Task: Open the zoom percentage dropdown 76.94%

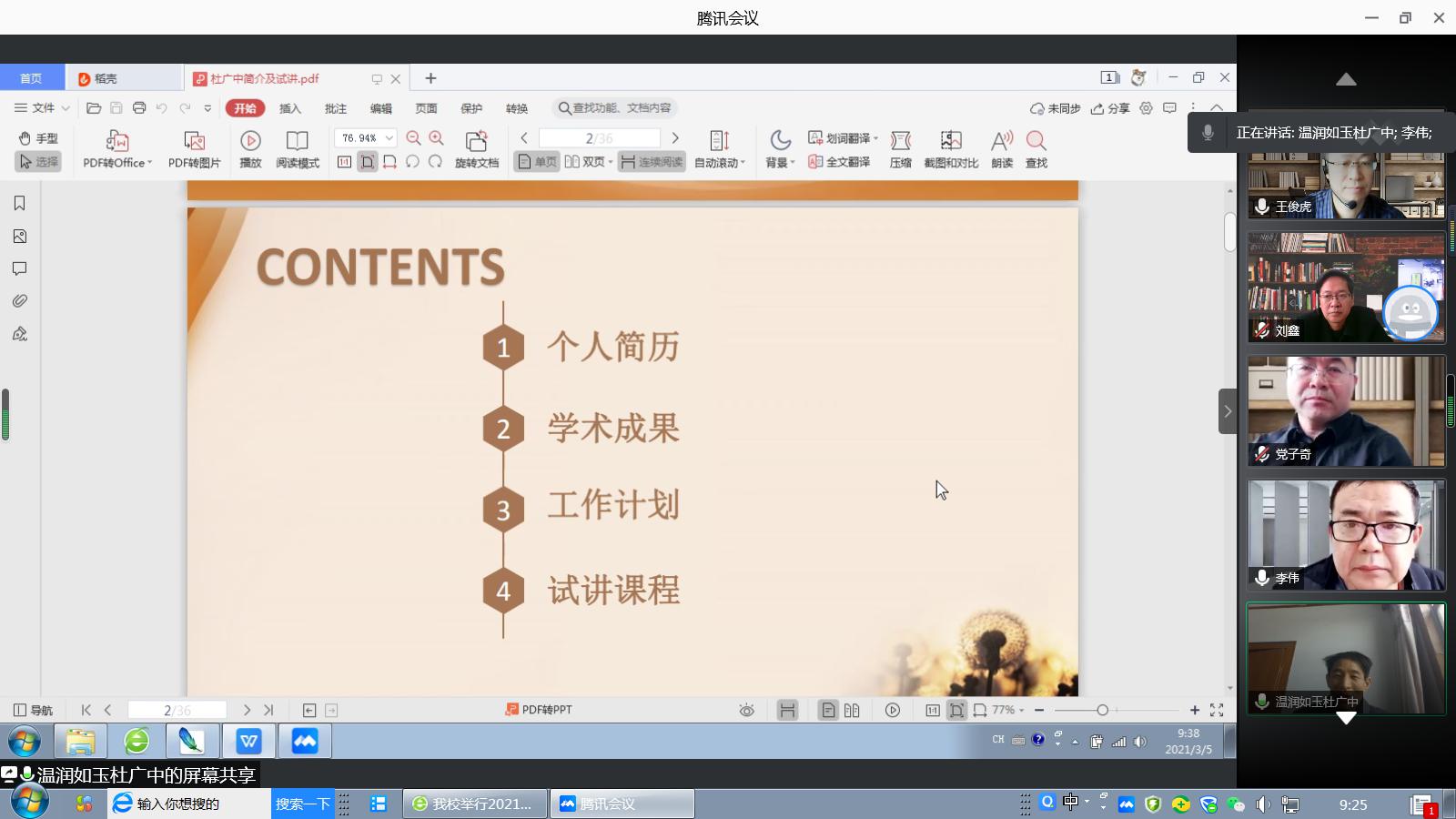Action: (389, 138)
